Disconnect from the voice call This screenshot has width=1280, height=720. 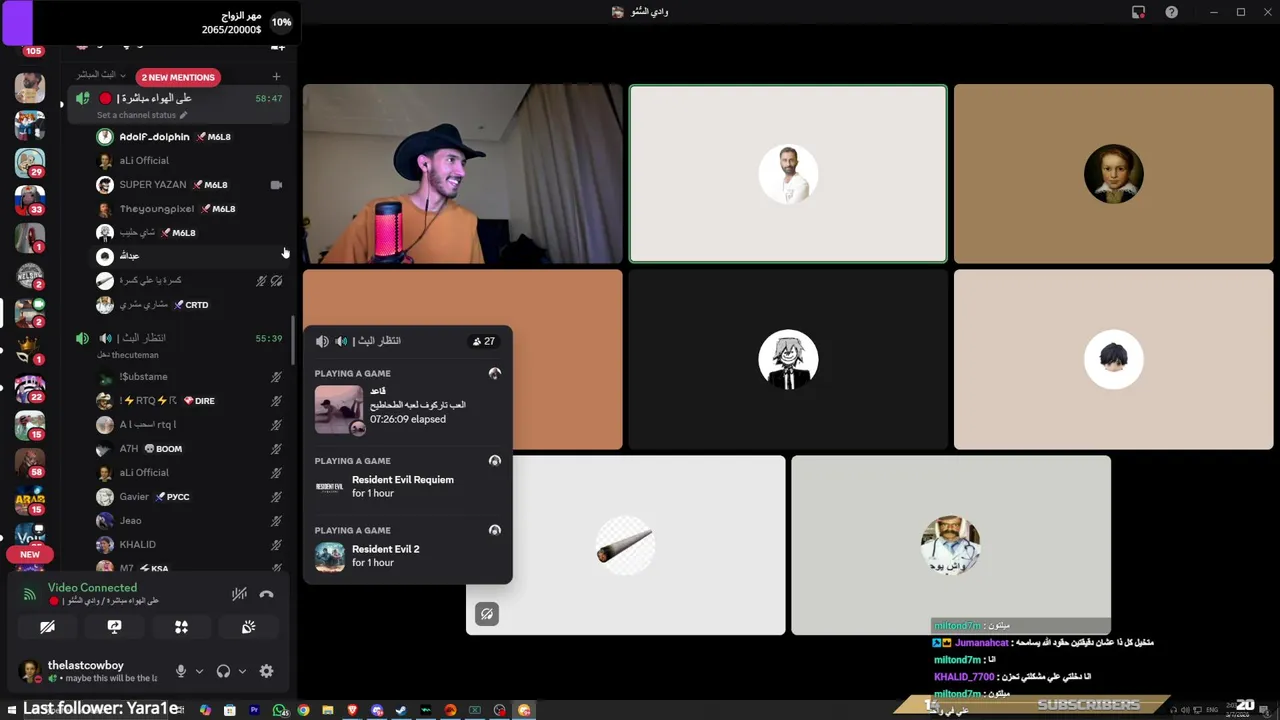(x=266, y=594)
